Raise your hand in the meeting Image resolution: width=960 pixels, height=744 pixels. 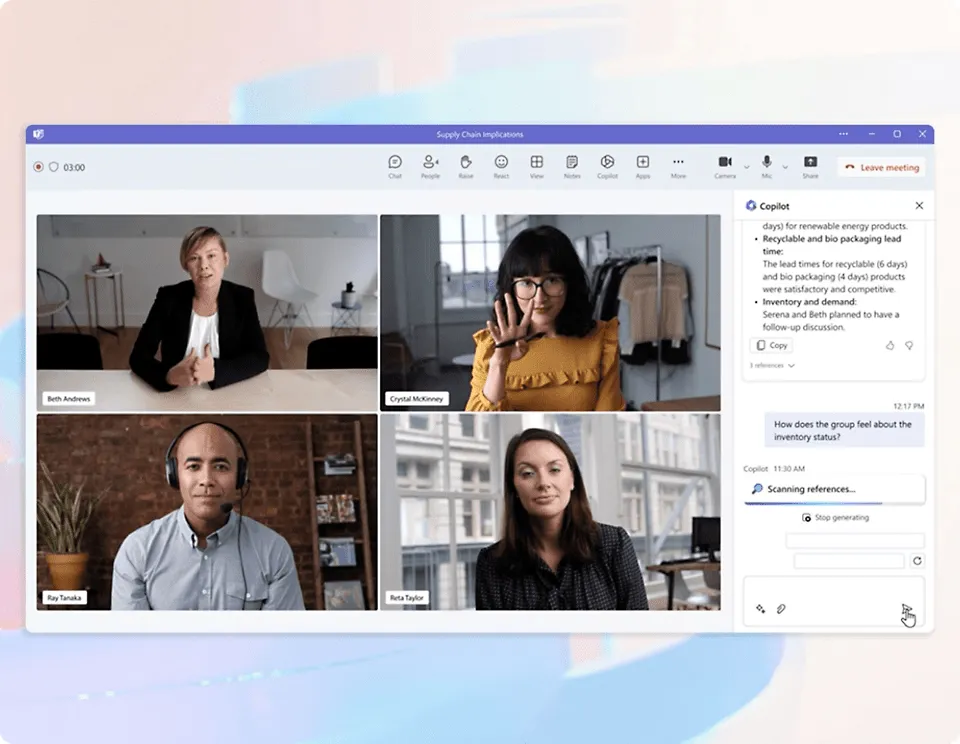[466, 166]
